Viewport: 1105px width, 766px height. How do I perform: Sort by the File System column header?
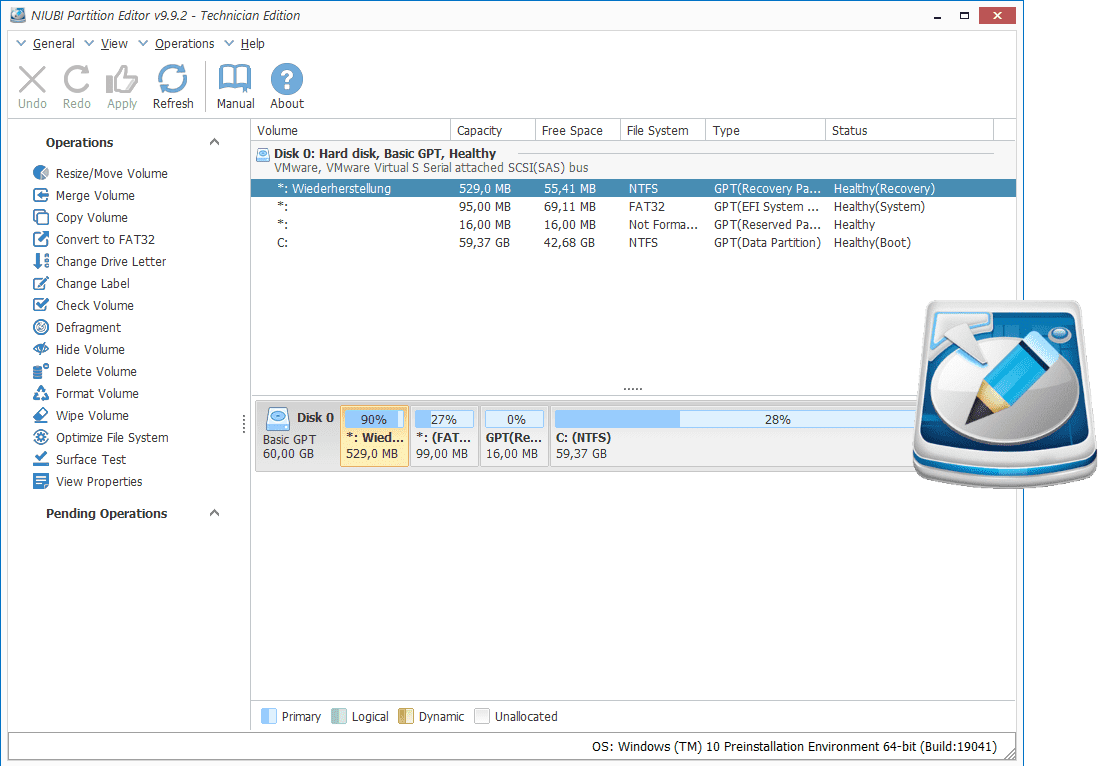[x=663, y=130]
